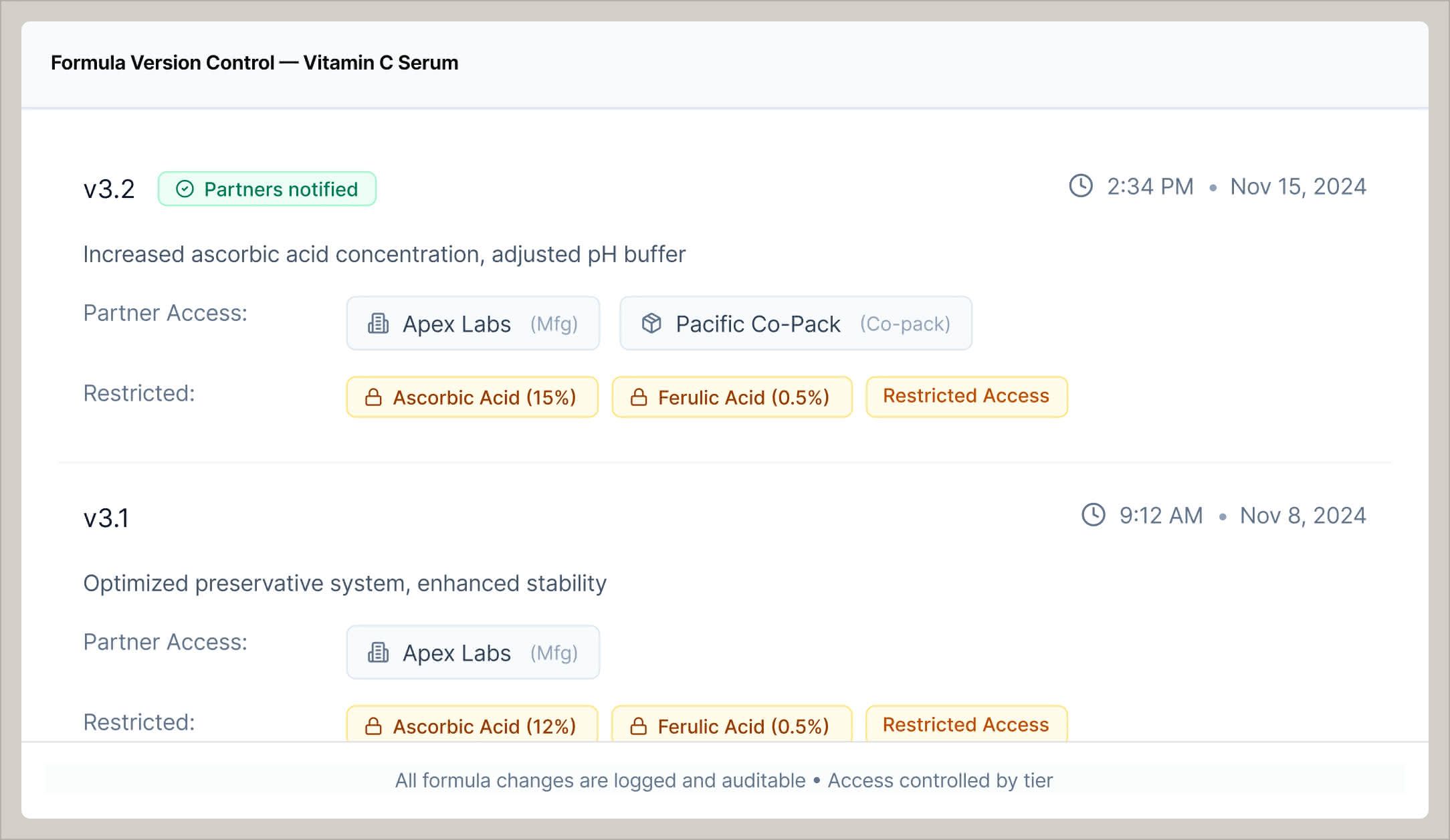Screen dimensions: 1450x840
Task: Click the lock icon on Ascorbic Acid (15%)
Action: coord(373,397)
